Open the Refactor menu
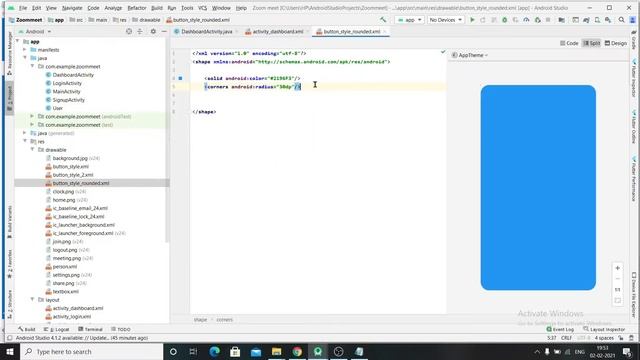Viewport: 640px width, 360px height. click(x=137, y=8)
